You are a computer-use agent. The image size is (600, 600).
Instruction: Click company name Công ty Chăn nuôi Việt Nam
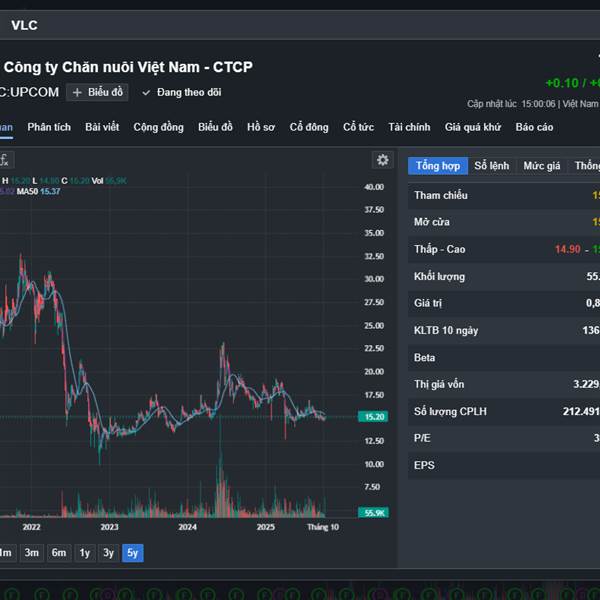click(x=128, y=67)
